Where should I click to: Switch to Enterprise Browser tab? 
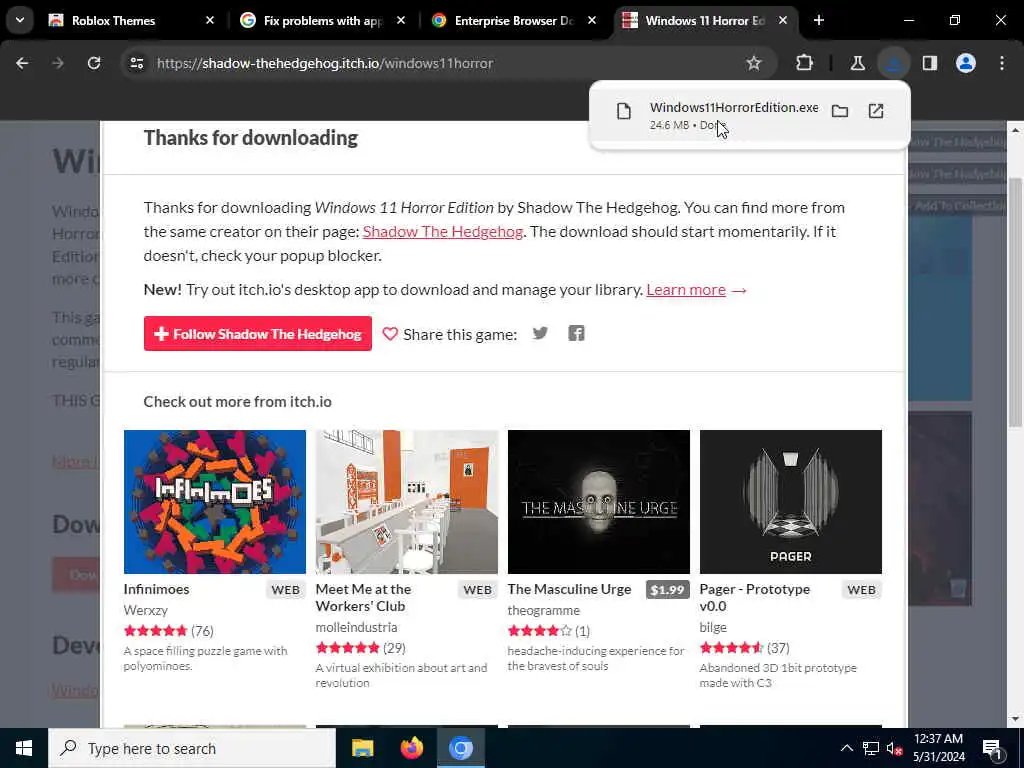click(x=513, y=21)
